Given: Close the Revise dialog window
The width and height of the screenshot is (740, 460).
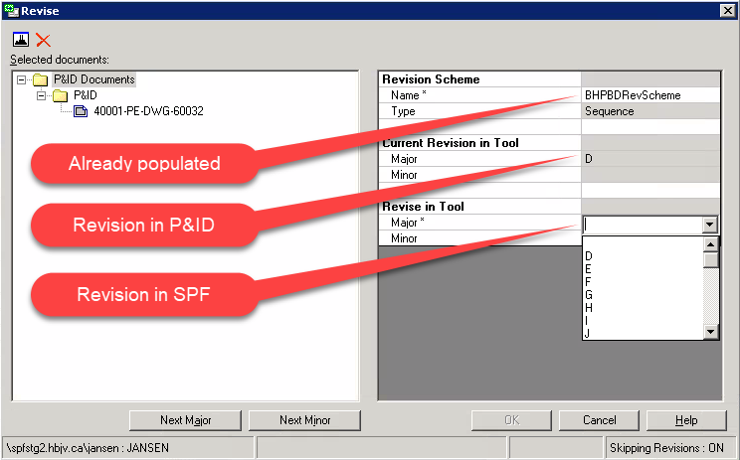Looking at the screenshot, I should point(727,9).
